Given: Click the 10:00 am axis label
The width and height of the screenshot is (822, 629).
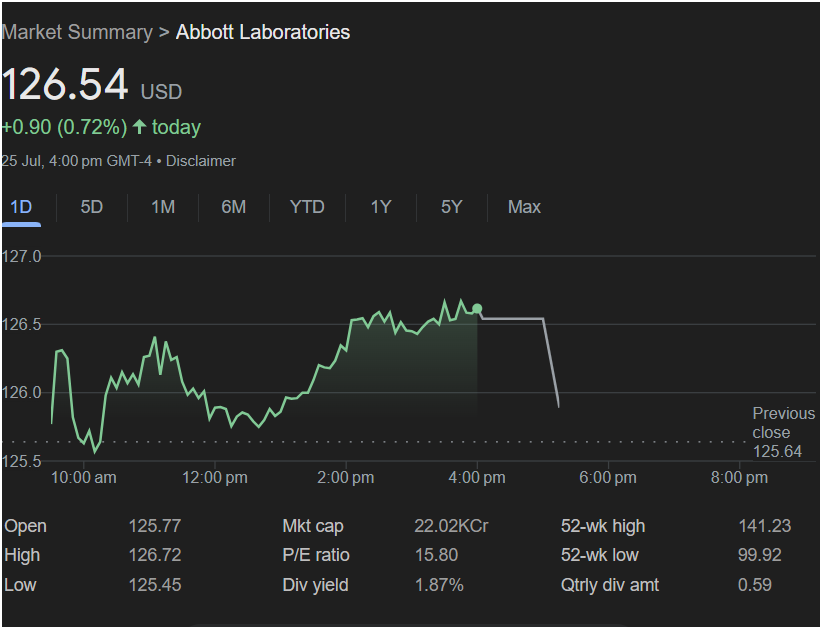Looking at the screenshot, I should click(x=84, y=478).
